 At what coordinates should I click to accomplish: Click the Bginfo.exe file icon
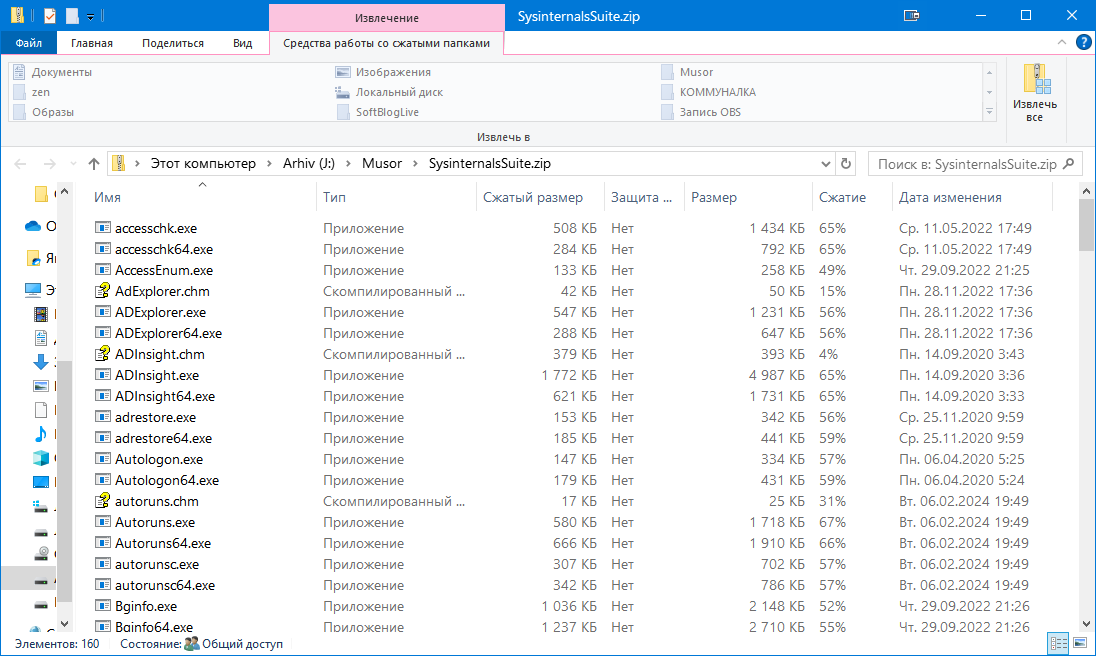click(x=103, y=606)
